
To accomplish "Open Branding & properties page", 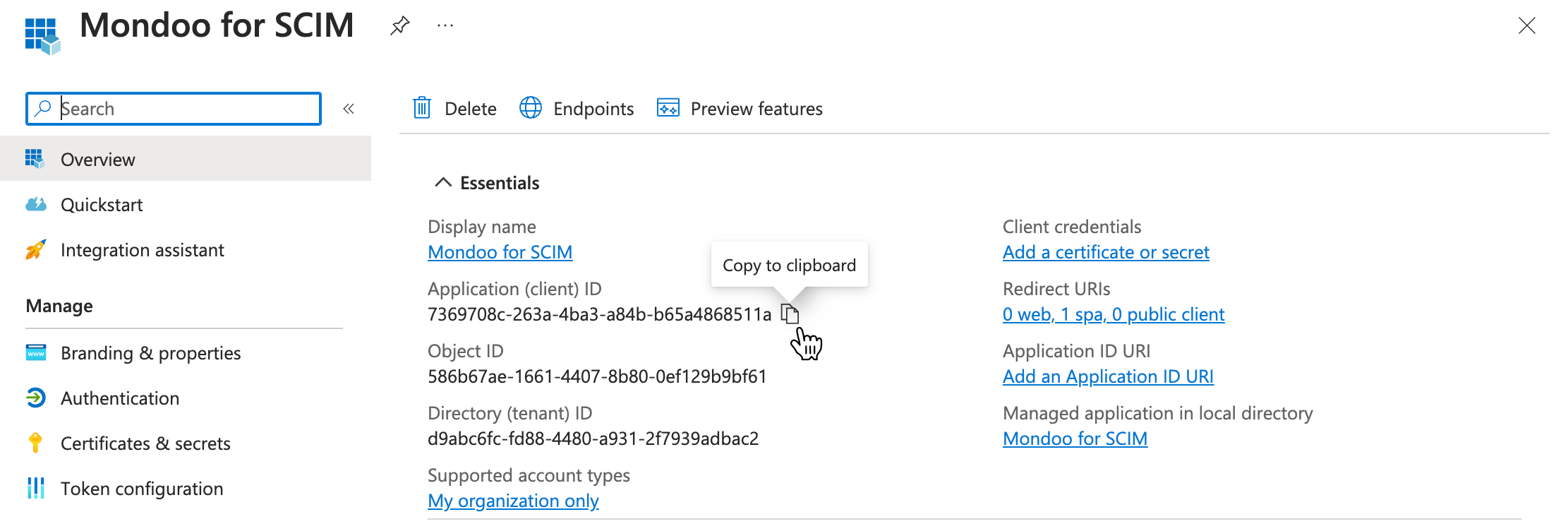I will tap(150, 353).
